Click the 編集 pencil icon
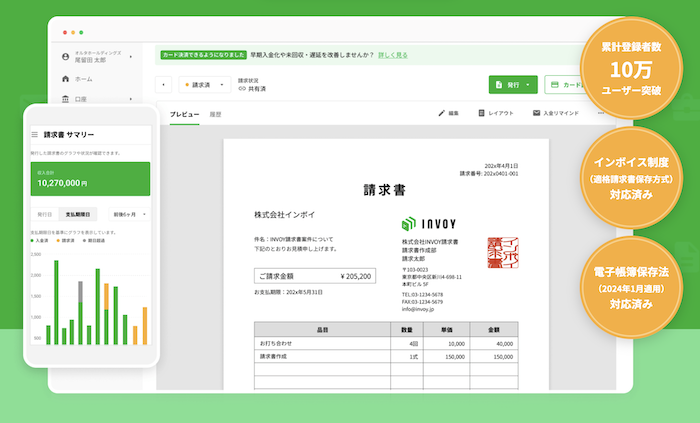This screenshot has width=700, height=423. pos(442,113)
